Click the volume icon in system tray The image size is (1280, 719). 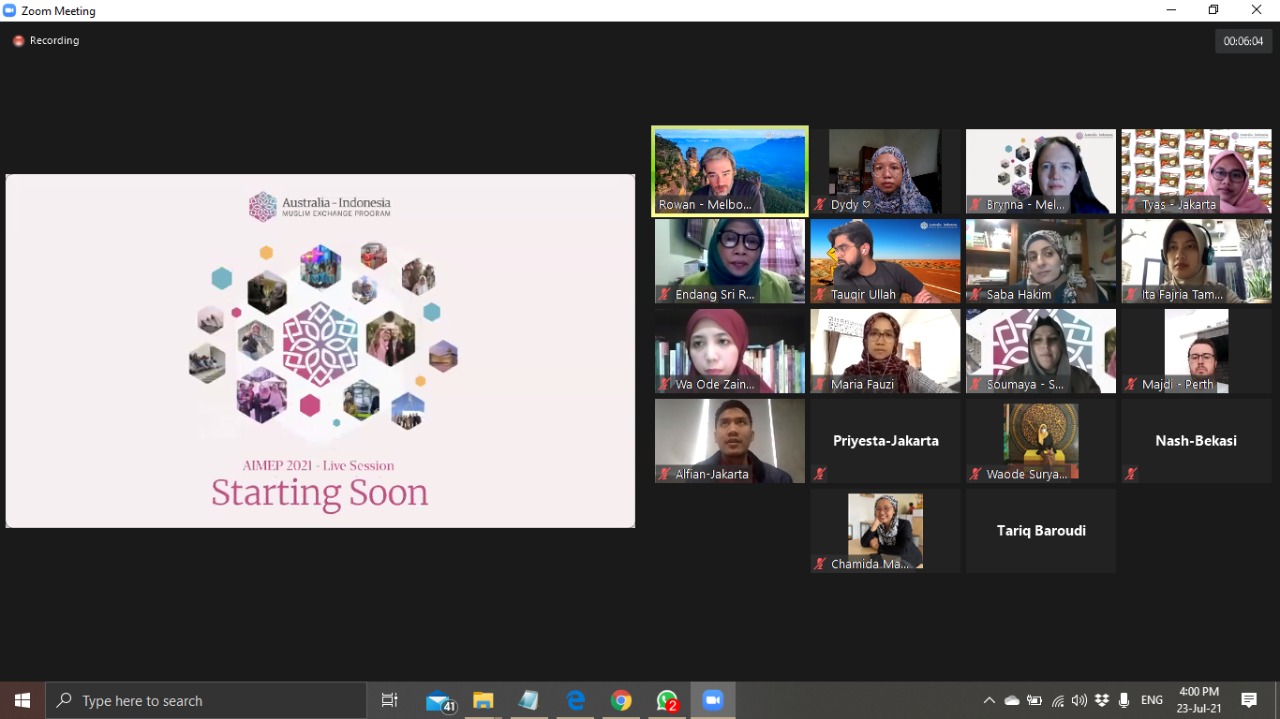click(x=1079, y=700)
